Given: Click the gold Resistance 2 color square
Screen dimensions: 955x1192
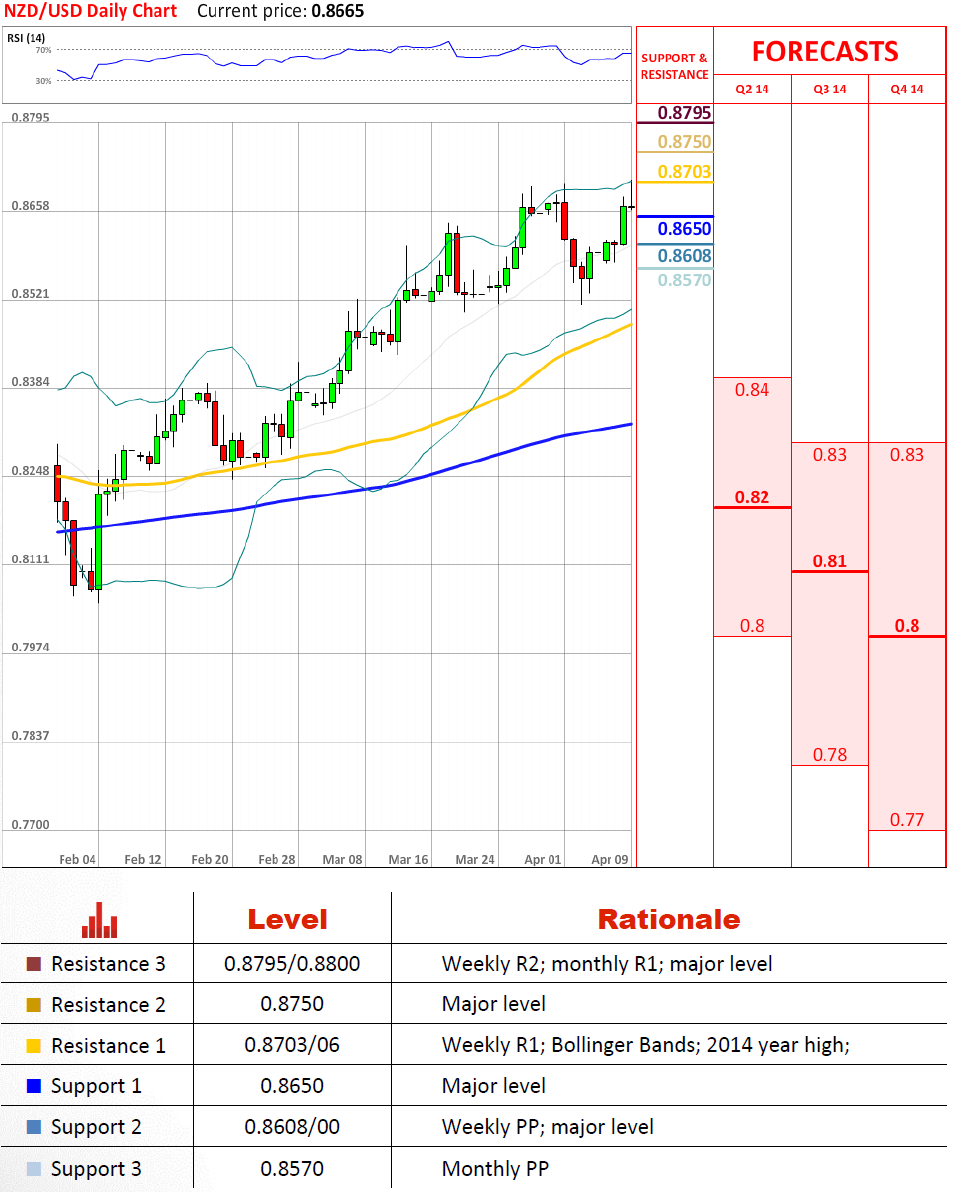Looking at the screenshot, I should point(34,1005).
